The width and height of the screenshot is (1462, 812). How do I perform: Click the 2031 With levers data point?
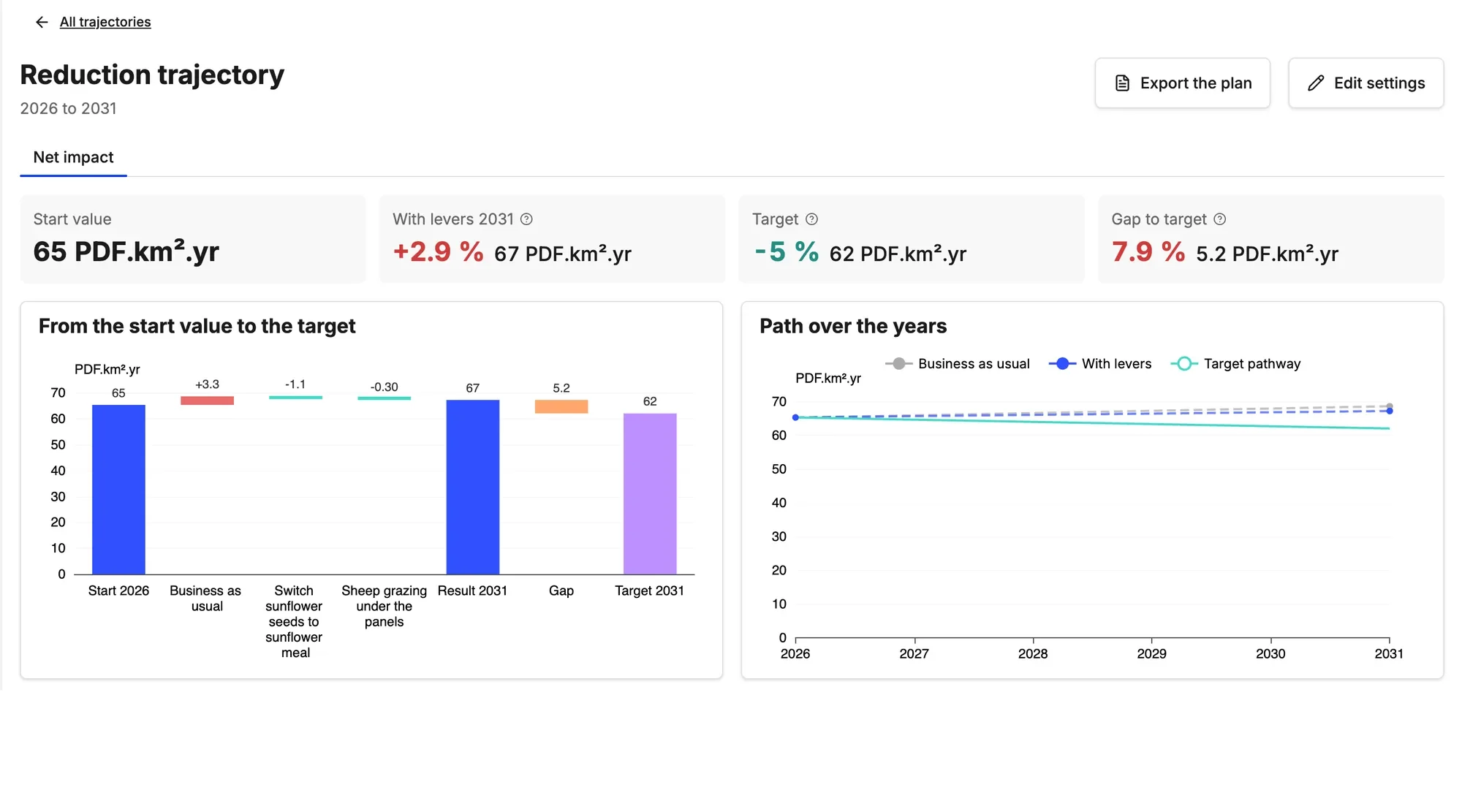pyautogui.click(x=1390, y=411)
